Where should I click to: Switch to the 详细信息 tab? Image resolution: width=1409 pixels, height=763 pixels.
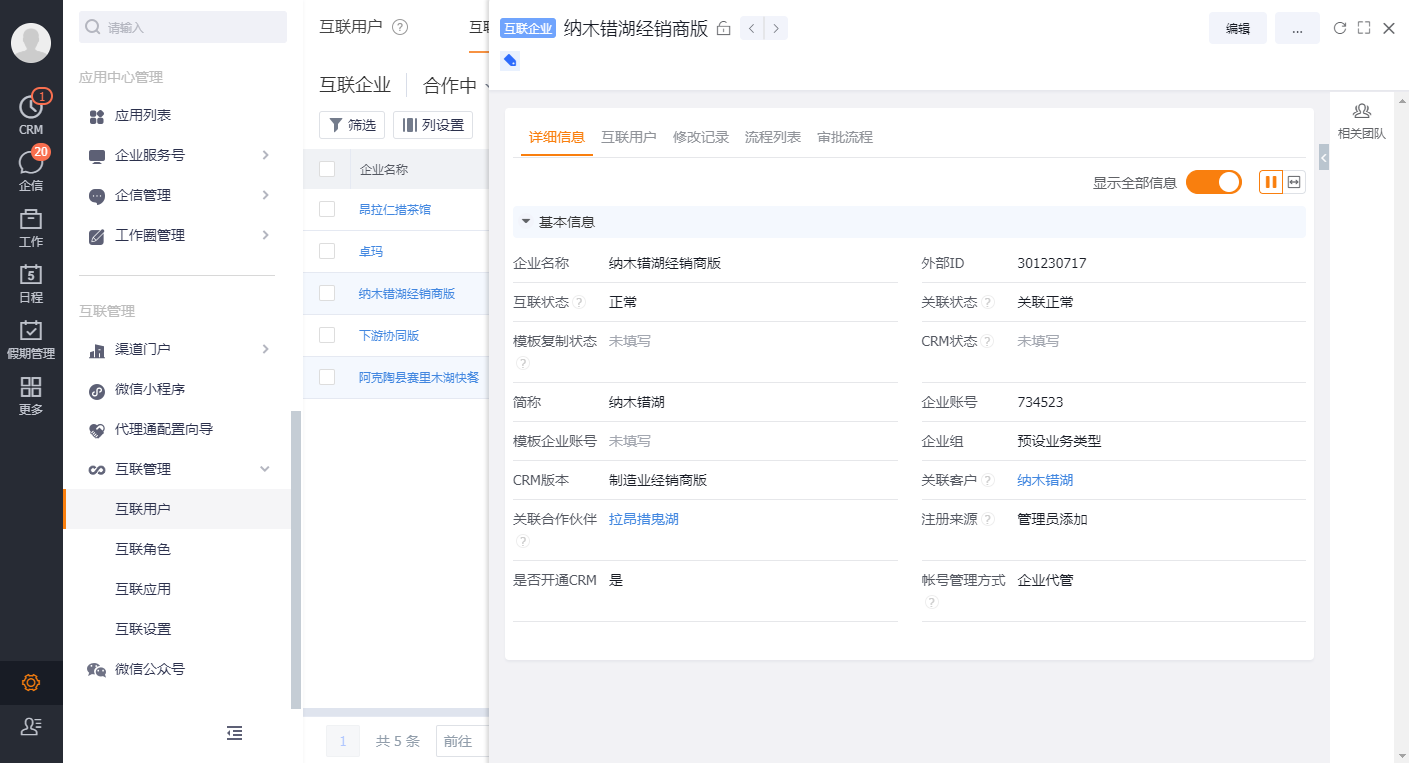point(557,137)
